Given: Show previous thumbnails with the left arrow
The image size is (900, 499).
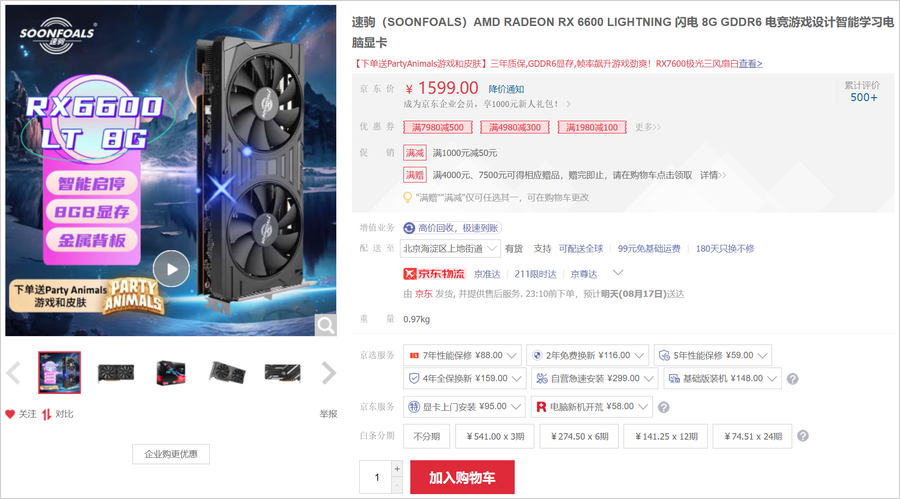Looking at the screenshot, I should click(x=13, y=373).
